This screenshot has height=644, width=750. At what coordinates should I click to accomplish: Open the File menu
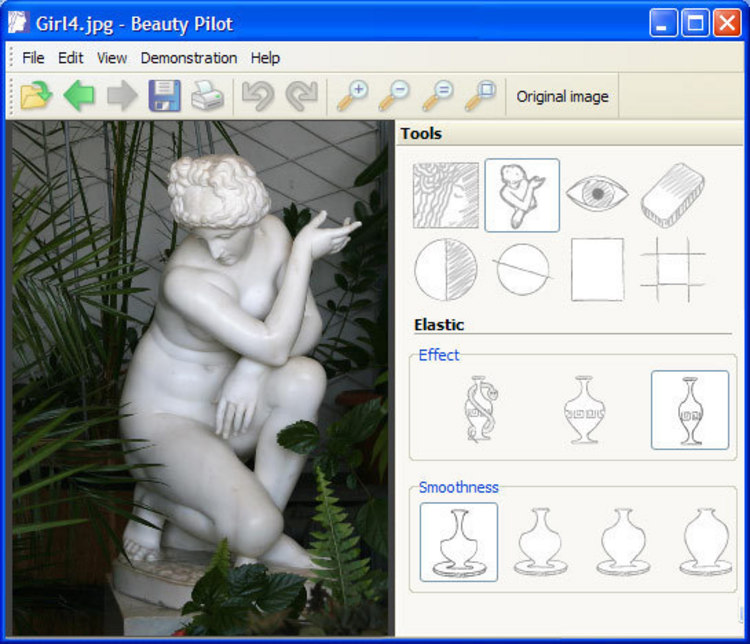click(x=33, y=58)
